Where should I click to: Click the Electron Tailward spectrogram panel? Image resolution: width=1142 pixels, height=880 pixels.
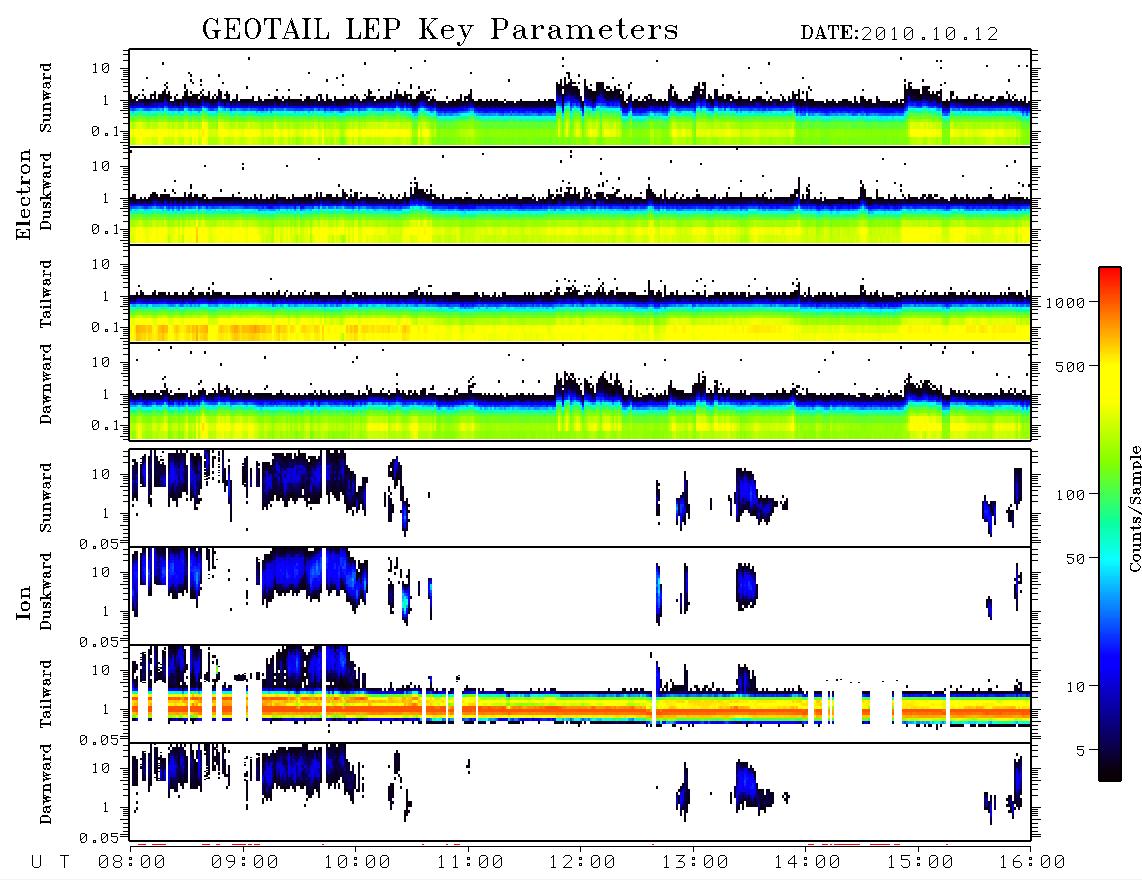click(580, 294)
